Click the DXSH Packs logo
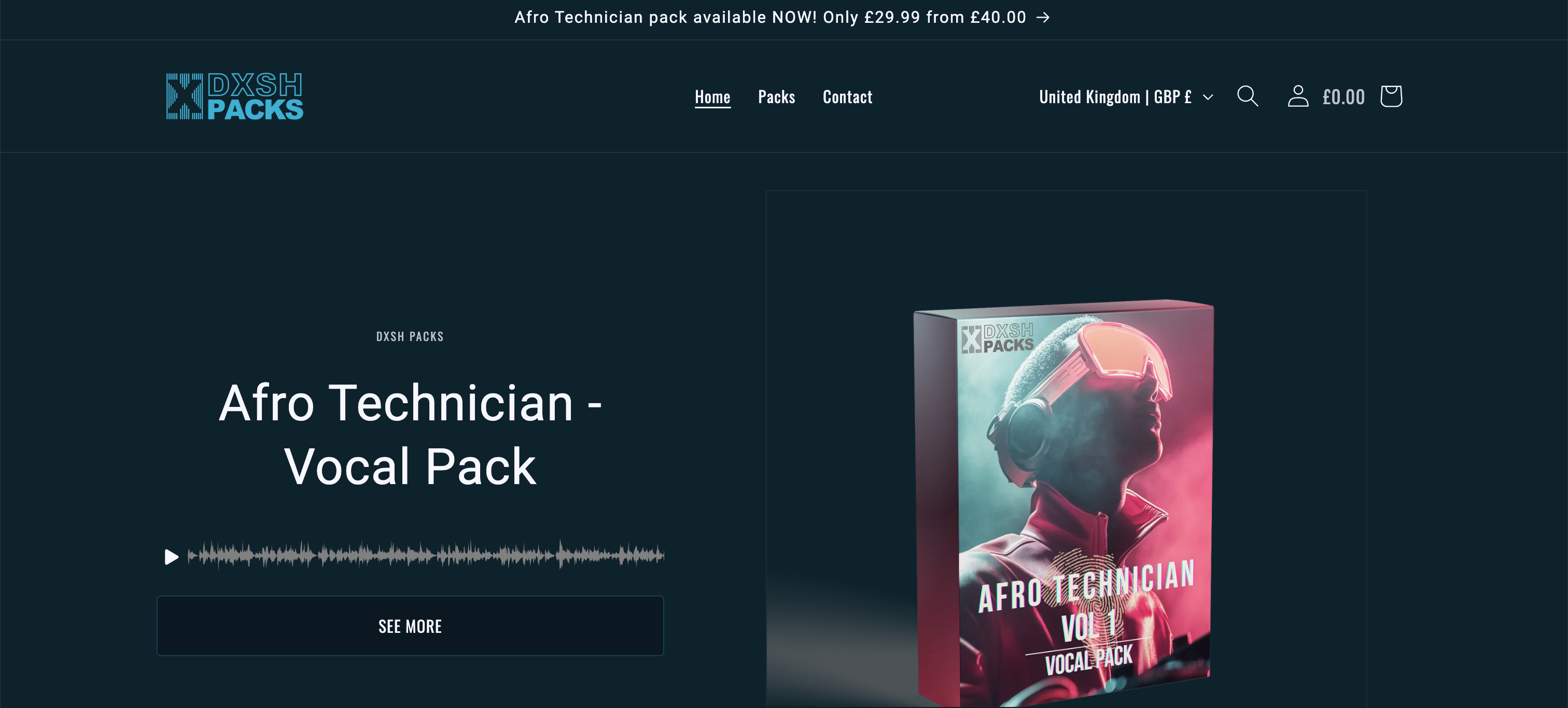Viewport: 1568px width, 708px height. (234, 96)
